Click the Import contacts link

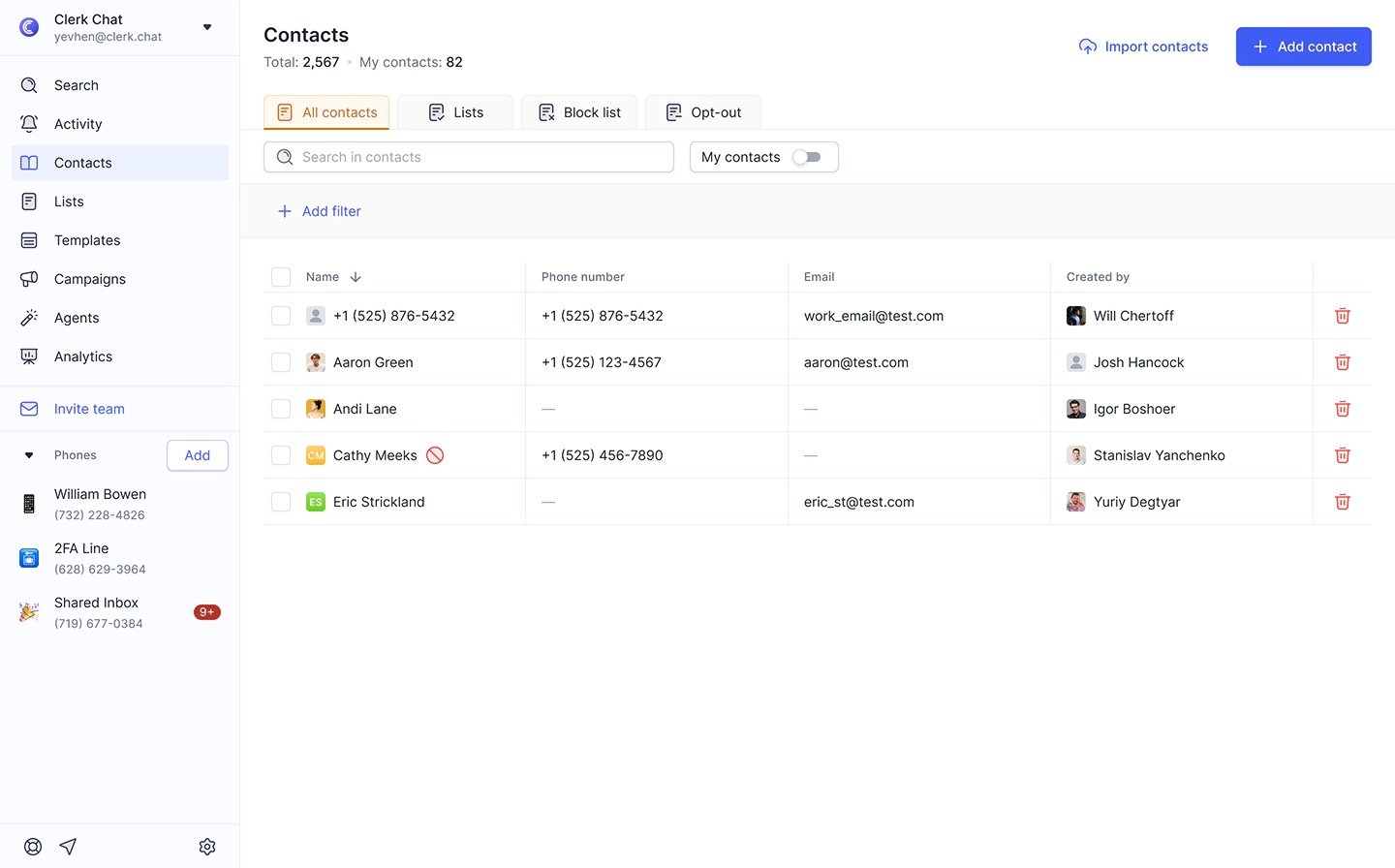coord(1143,46)
